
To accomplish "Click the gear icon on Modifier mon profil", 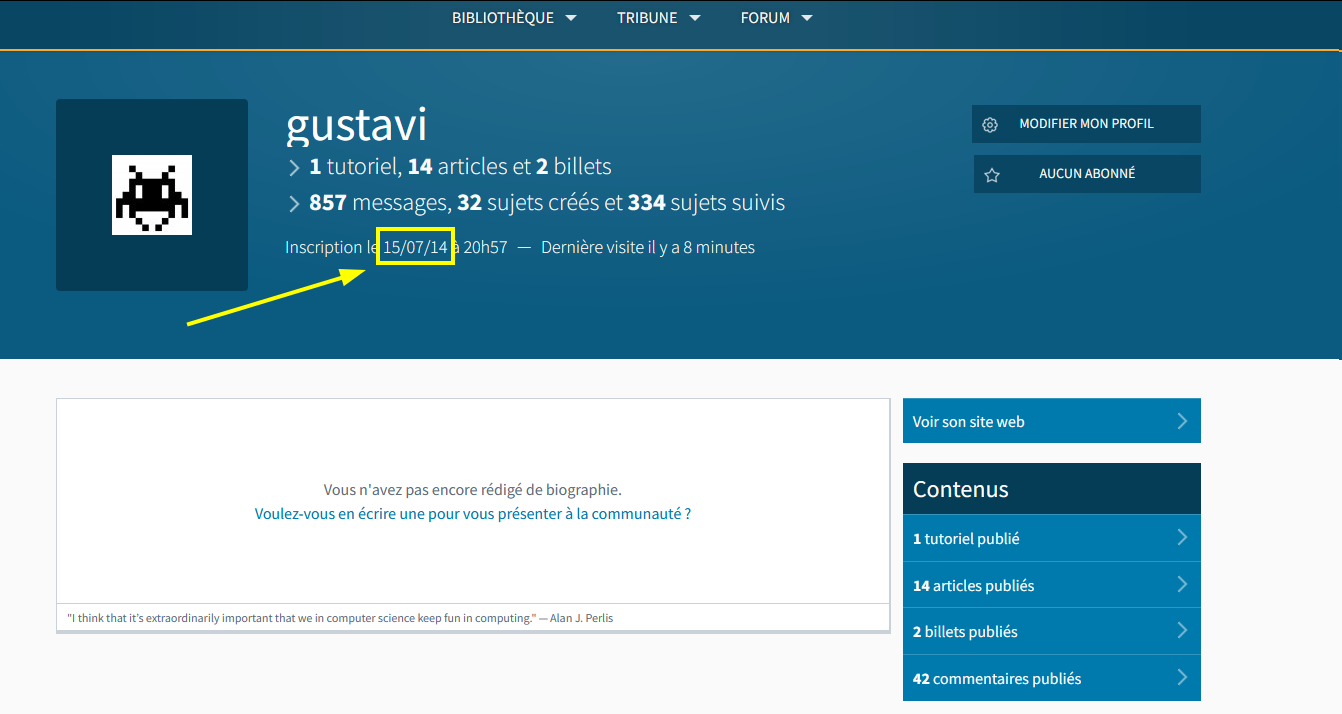I will tap(990, 125).
